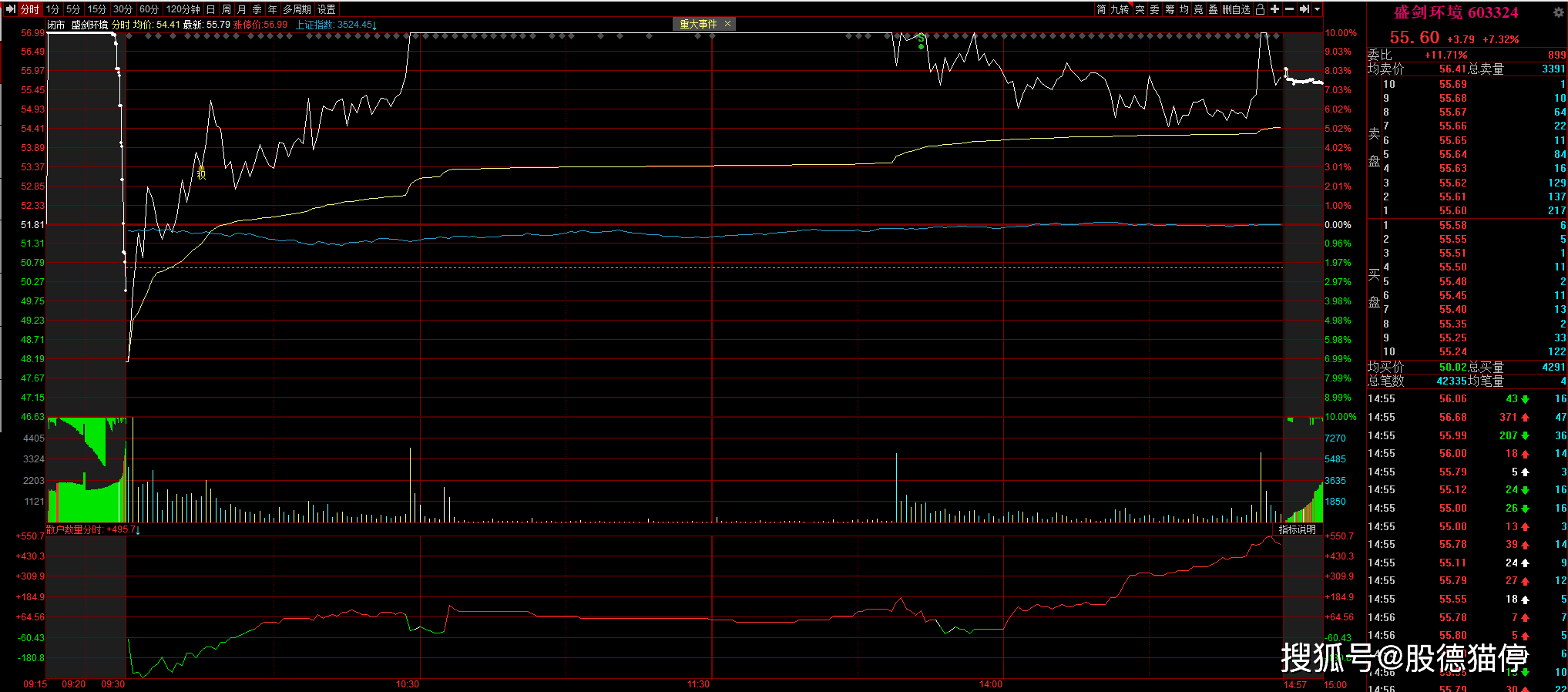Click the arrow icon left of 分时 tab
Viewport: 1568px width, 692px height.
click(x=10, y=9)
